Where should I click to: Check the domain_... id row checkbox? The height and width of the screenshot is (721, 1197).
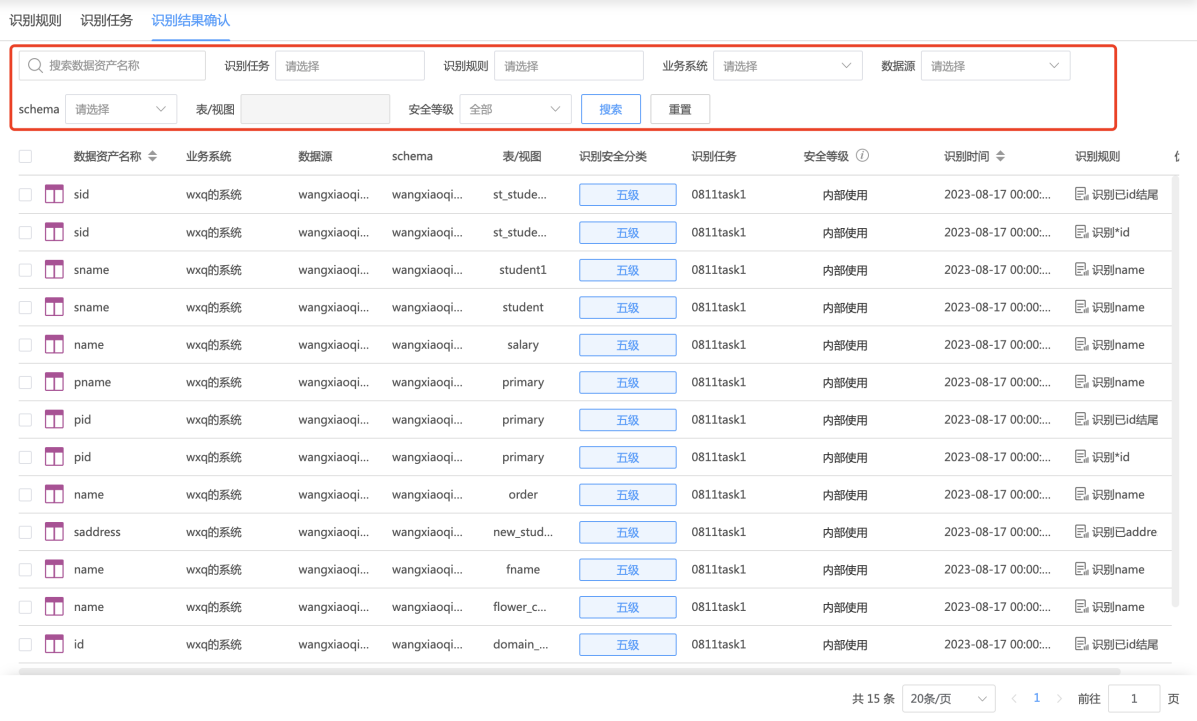point(25,644)
